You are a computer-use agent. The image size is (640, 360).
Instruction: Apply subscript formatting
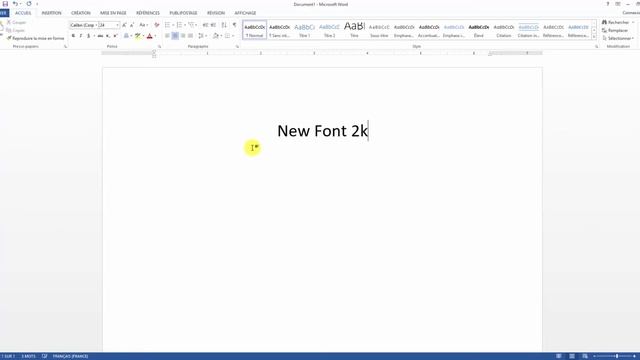[x=108, y=36]
